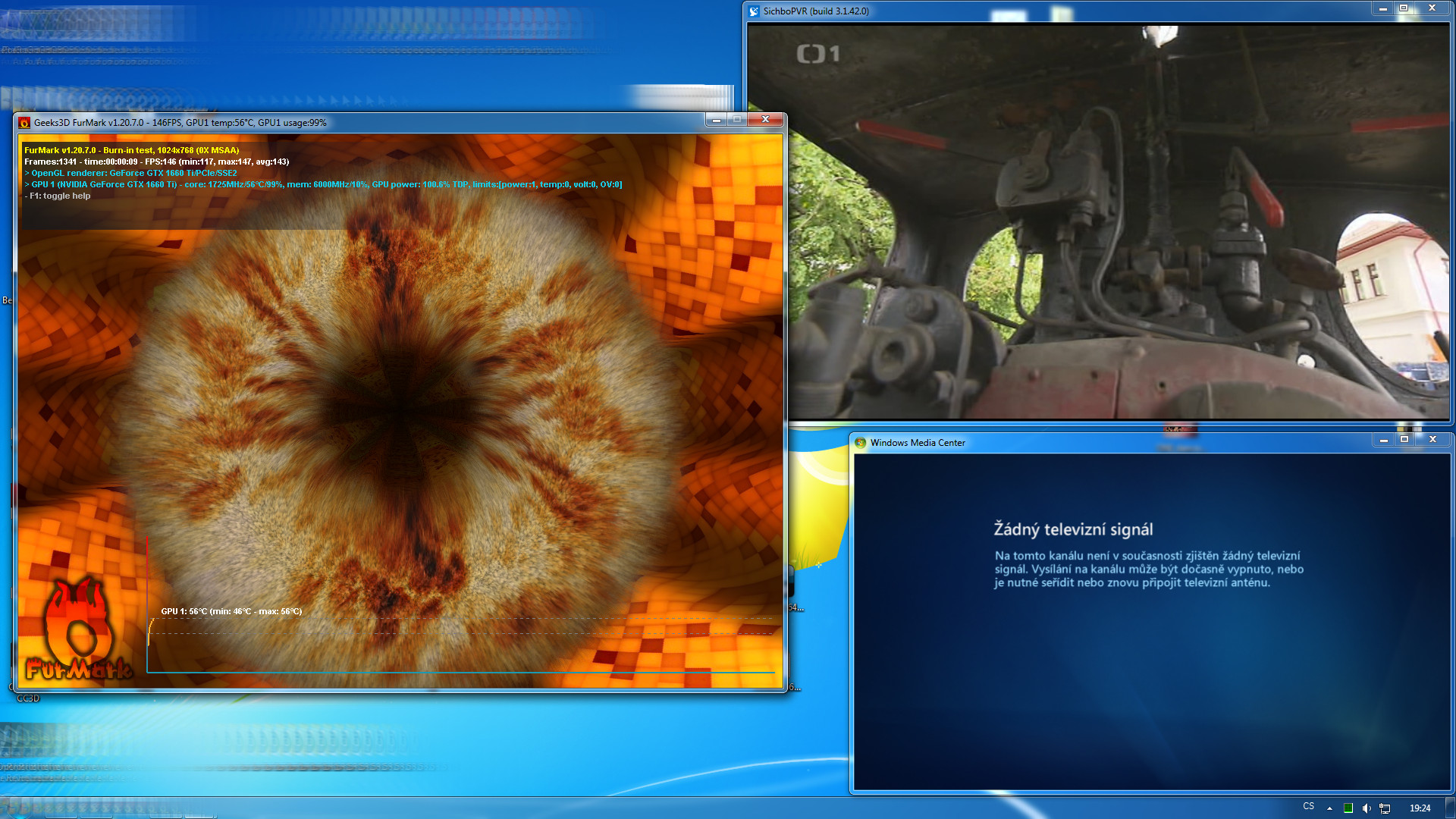The height and width of the screenshot is (819, 1456).
Task: Click the 'F1: toggle help' line in FurMark
Action: click(58, 196)
